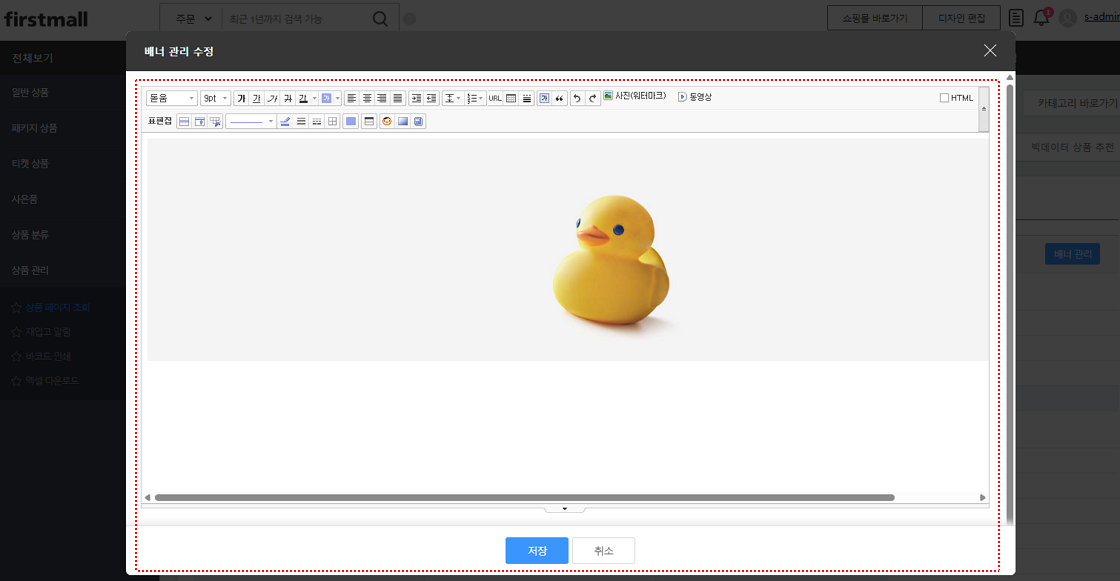
Task: Cancel editing with the 취소 button
Action: click(604, 550)
